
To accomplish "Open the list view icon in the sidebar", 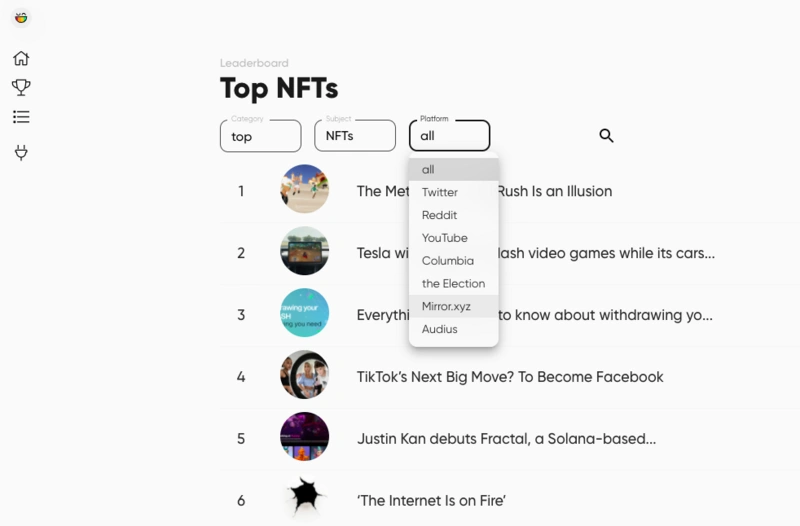I will (x=21, y=117).
